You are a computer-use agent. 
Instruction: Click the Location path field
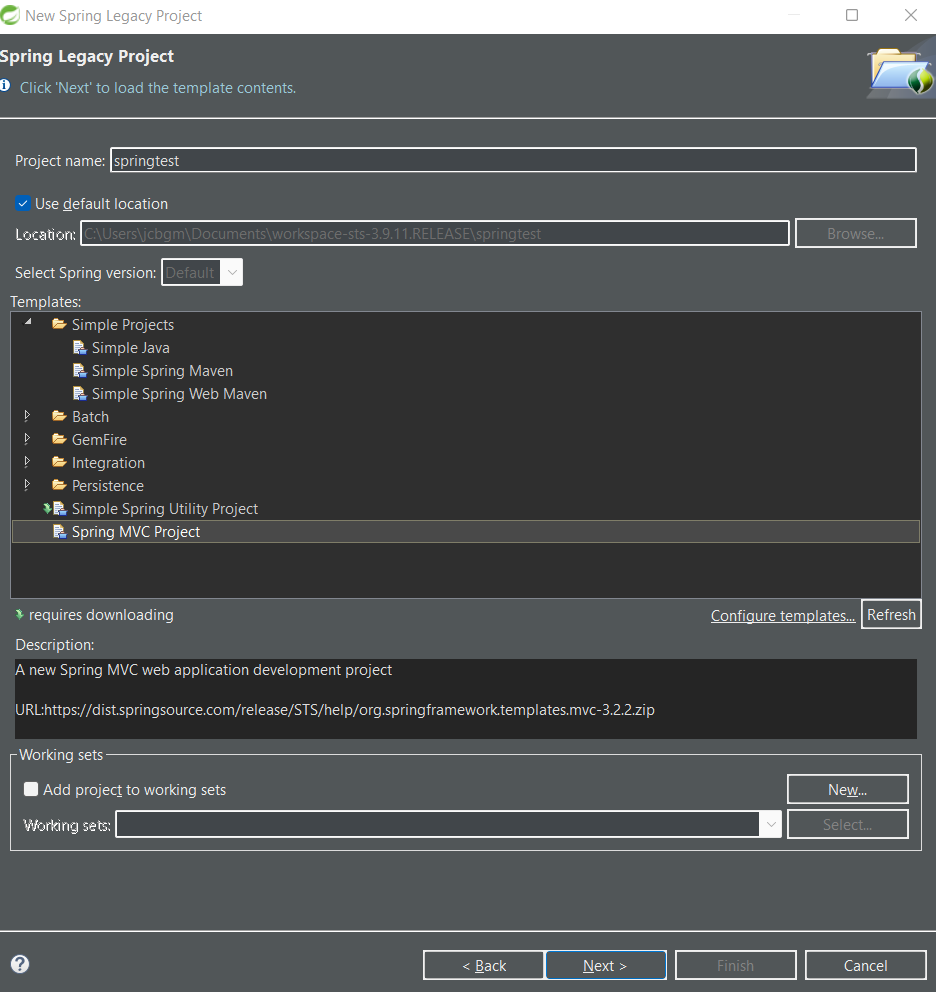click(x=435, y=233)
